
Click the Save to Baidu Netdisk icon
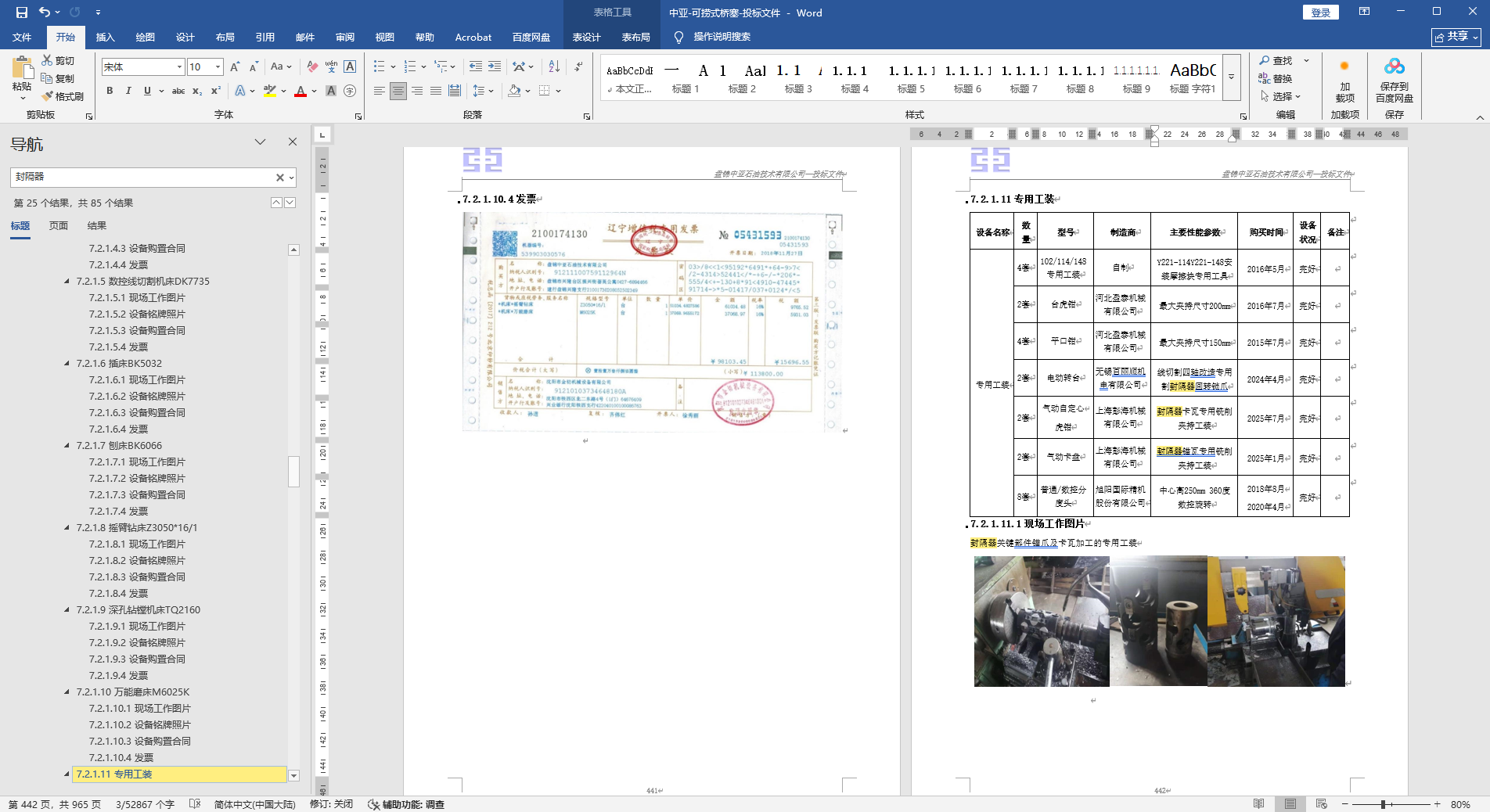tap(1394, 67)
